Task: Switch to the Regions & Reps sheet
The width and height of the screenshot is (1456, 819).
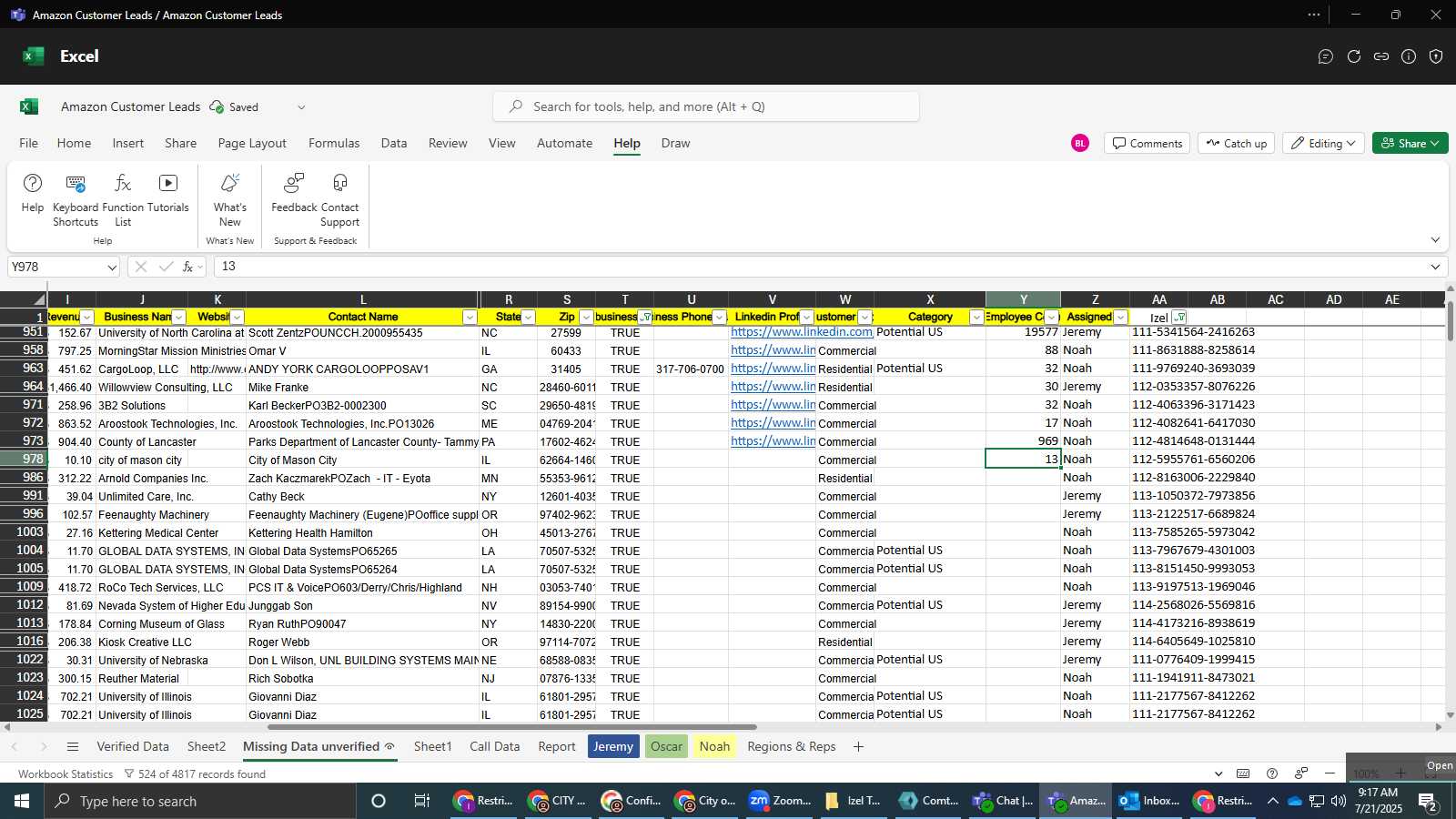Action: [x=792, y=746]
